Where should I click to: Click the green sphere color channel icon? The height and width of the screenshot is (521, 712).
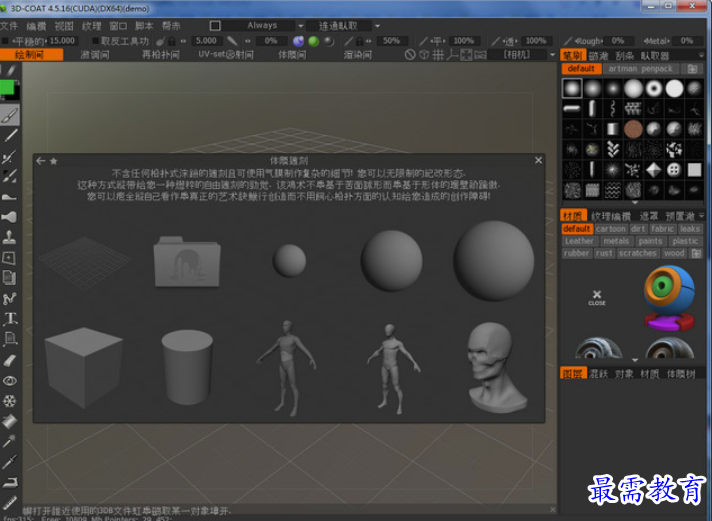[x=313, y=41]
